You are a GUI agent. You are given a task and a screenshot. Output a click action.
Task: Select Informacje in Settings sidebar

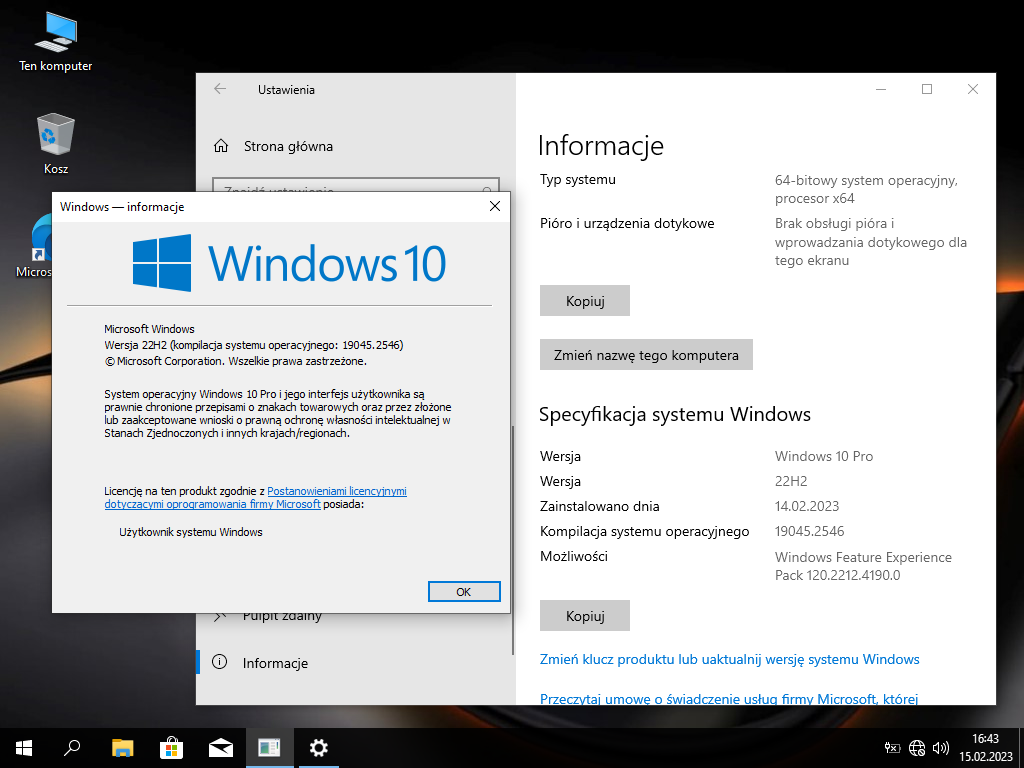point(275,663)
